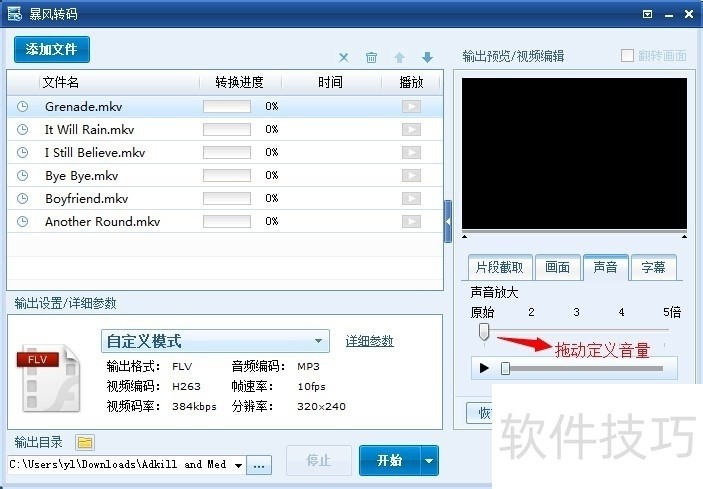Select the Another Round.mkv file
The image size is (703, 489).
click(225, 221)
